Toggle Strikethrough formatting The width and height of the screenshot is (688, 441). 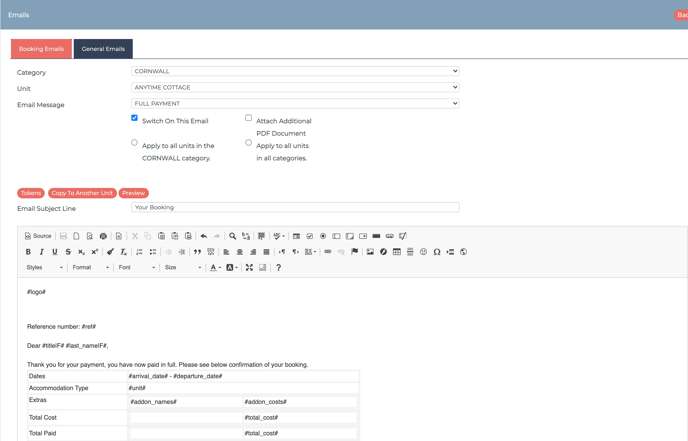(68, 252)
